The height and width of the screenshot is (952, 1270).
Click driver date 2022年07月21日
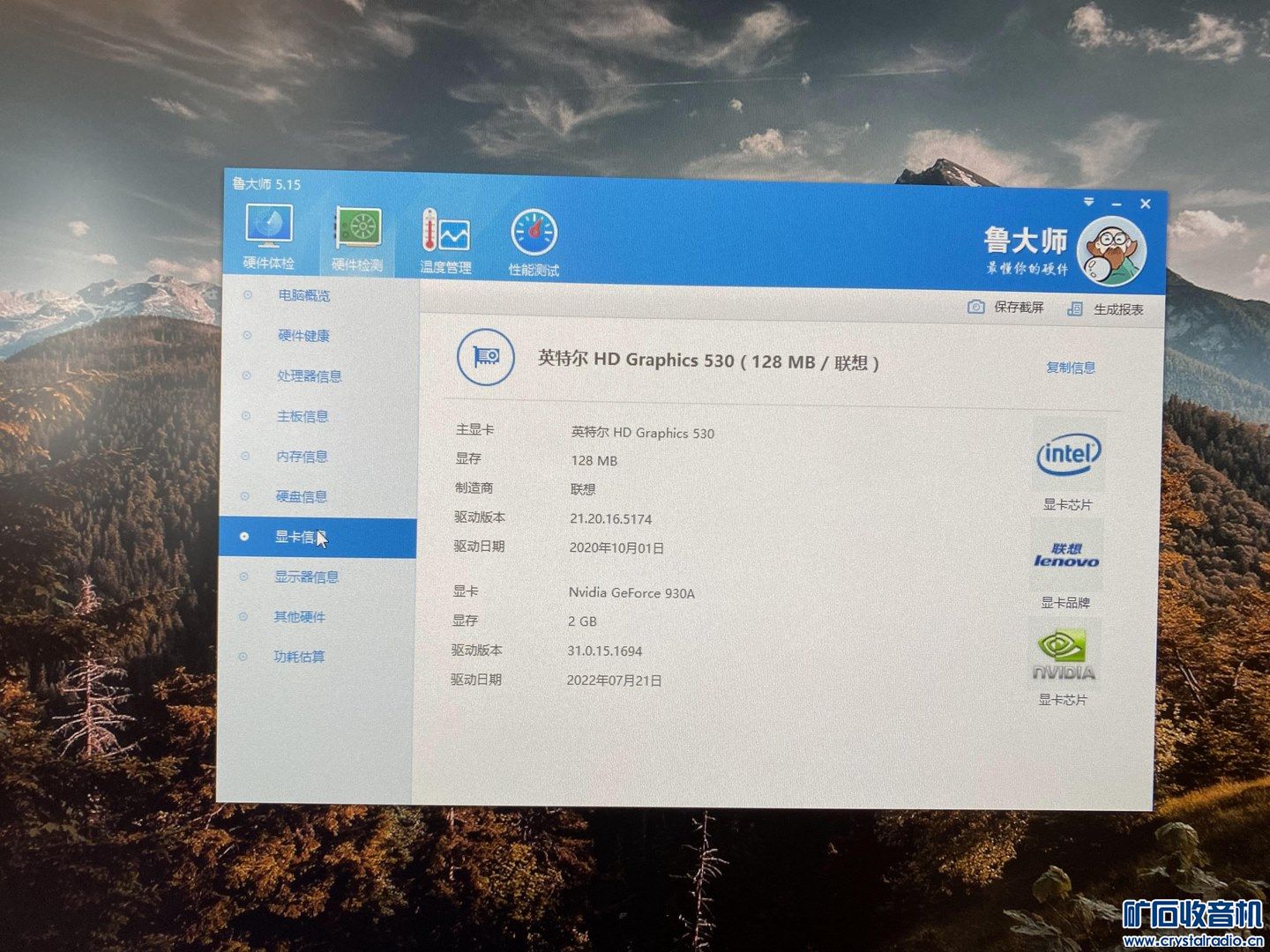pyautogui.click(x=614, y=681)
